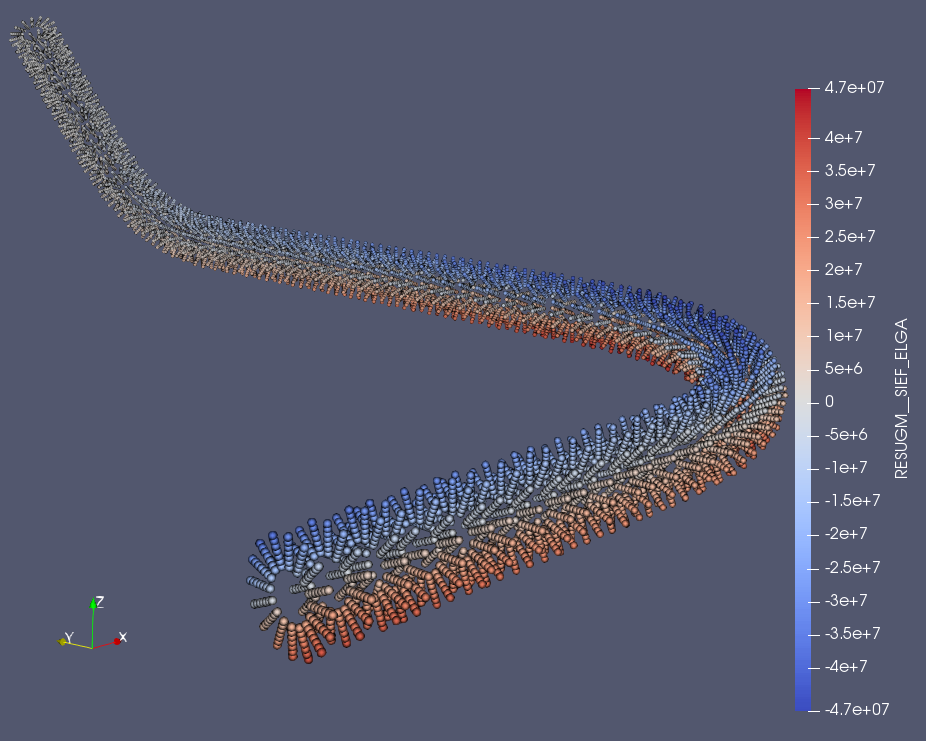Click the 4.7e+07 maximum legend label
This screenshot has height=741, width=926.
[x=855, y=88]
